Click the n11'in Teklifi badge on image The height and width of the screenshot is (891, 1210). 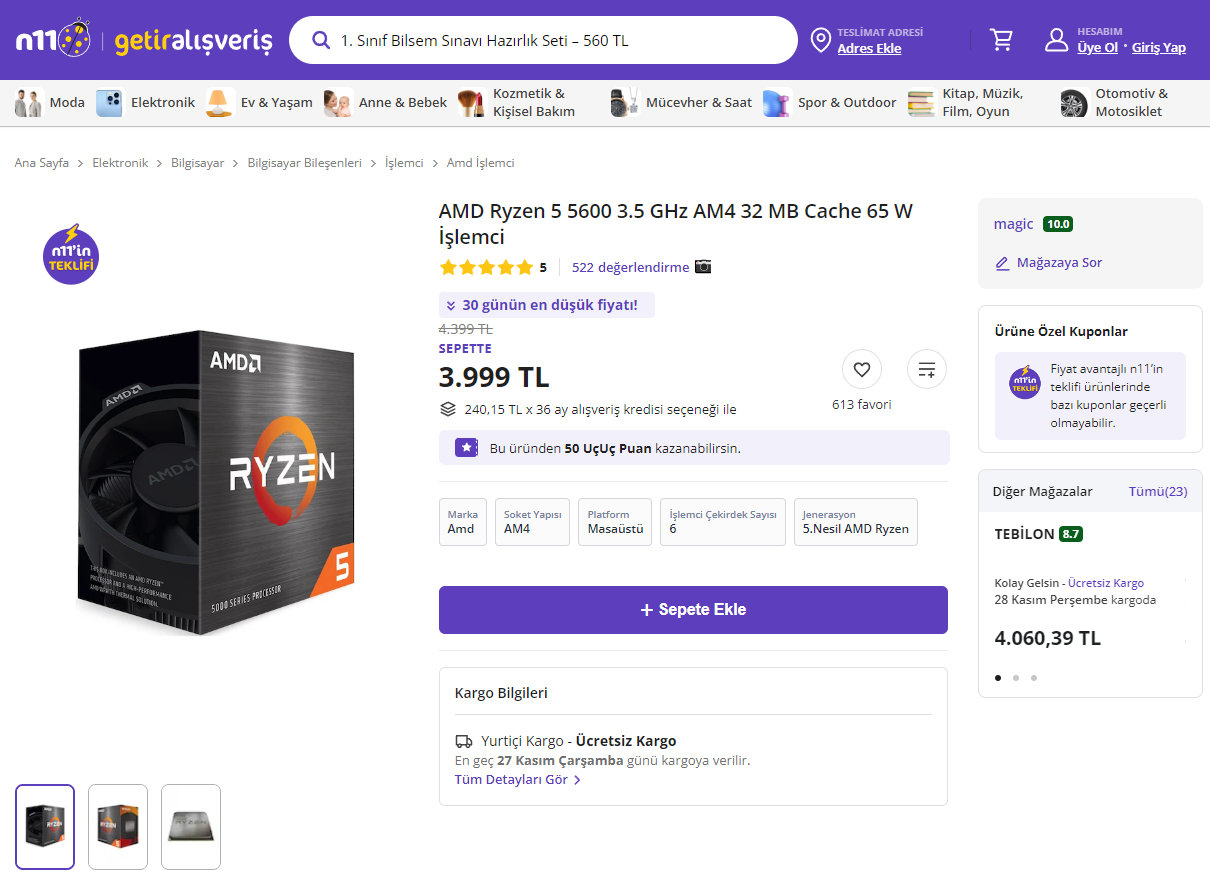click(x=71, y=254)
